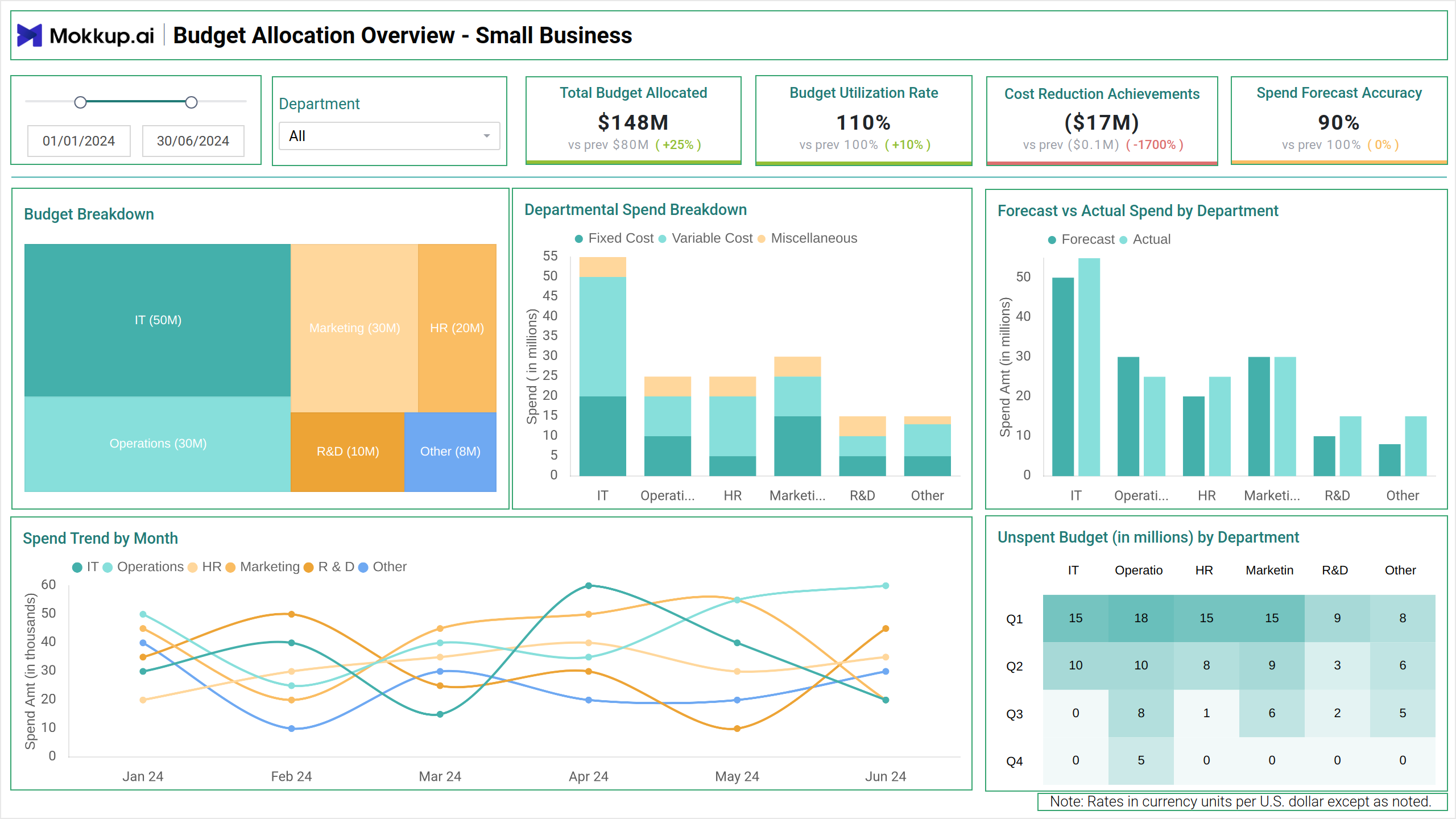Viewport: 1456px width, 819px height.
Task: Click the Budget Allocation Overview dashboard title
Action: point(402,35)
